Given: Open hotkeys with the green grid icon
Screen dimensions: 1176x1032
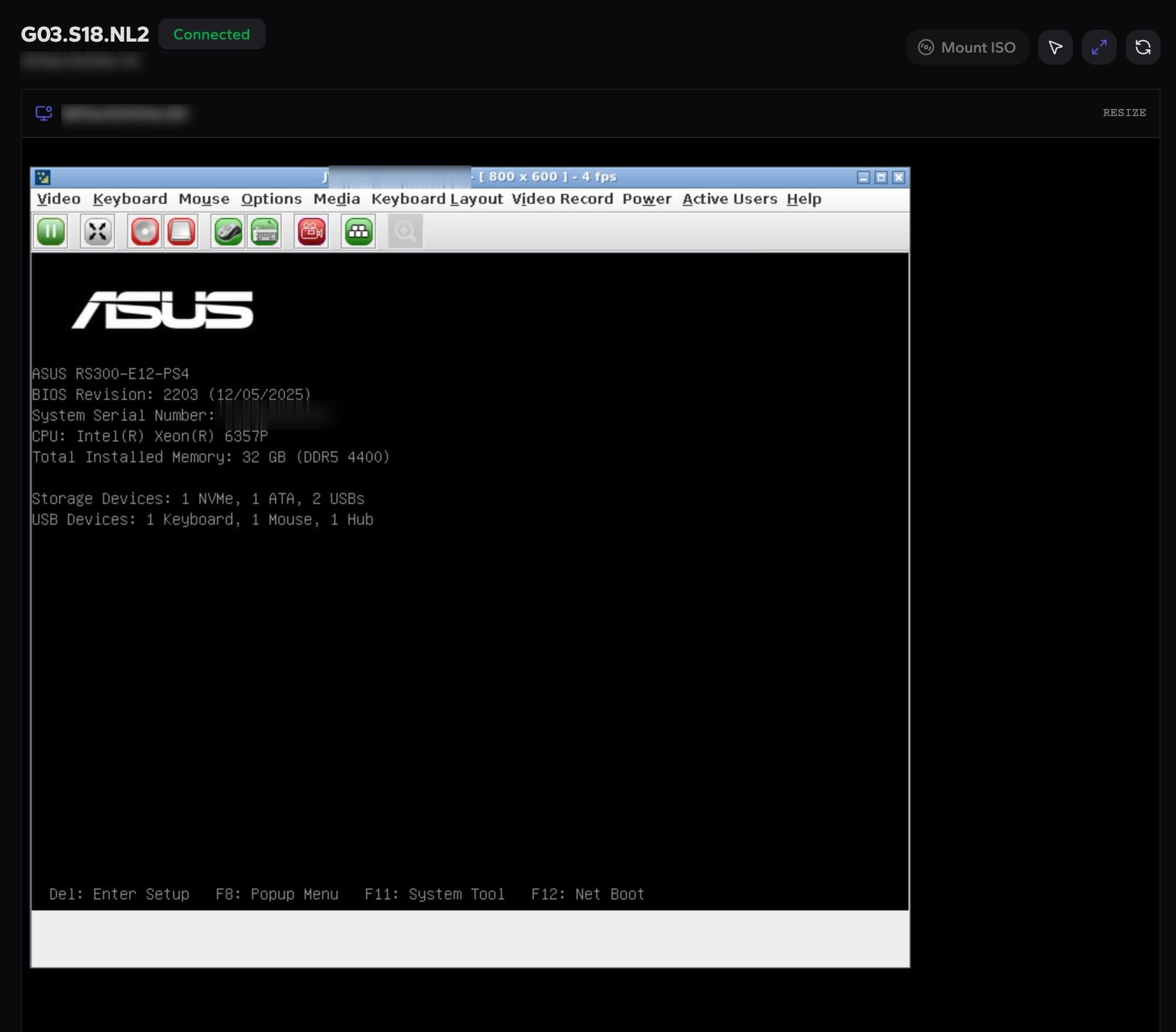Looking at the screenshot, I should tap(358, 232).
